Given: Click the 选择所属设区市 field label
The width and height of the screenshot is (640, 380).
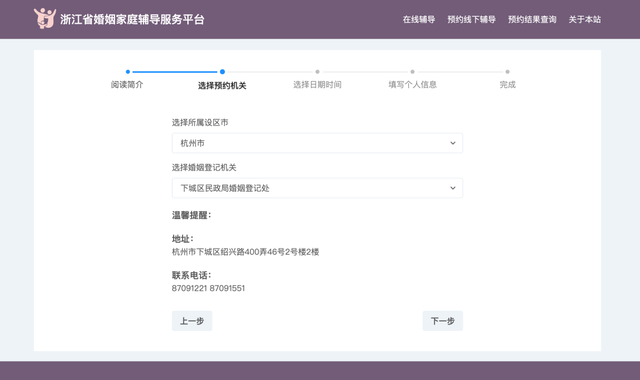Looking at the screenshot, I should (x=200, y=122).
